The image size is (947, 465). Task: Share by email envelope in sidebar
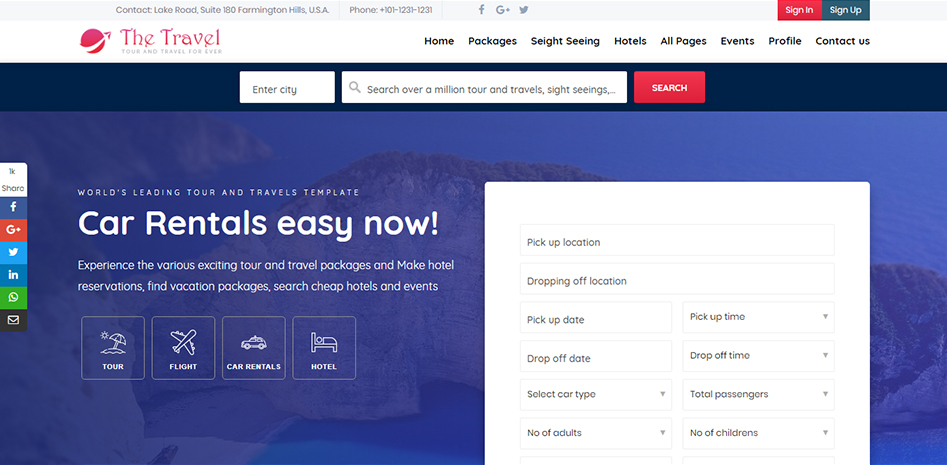(13, 320)
